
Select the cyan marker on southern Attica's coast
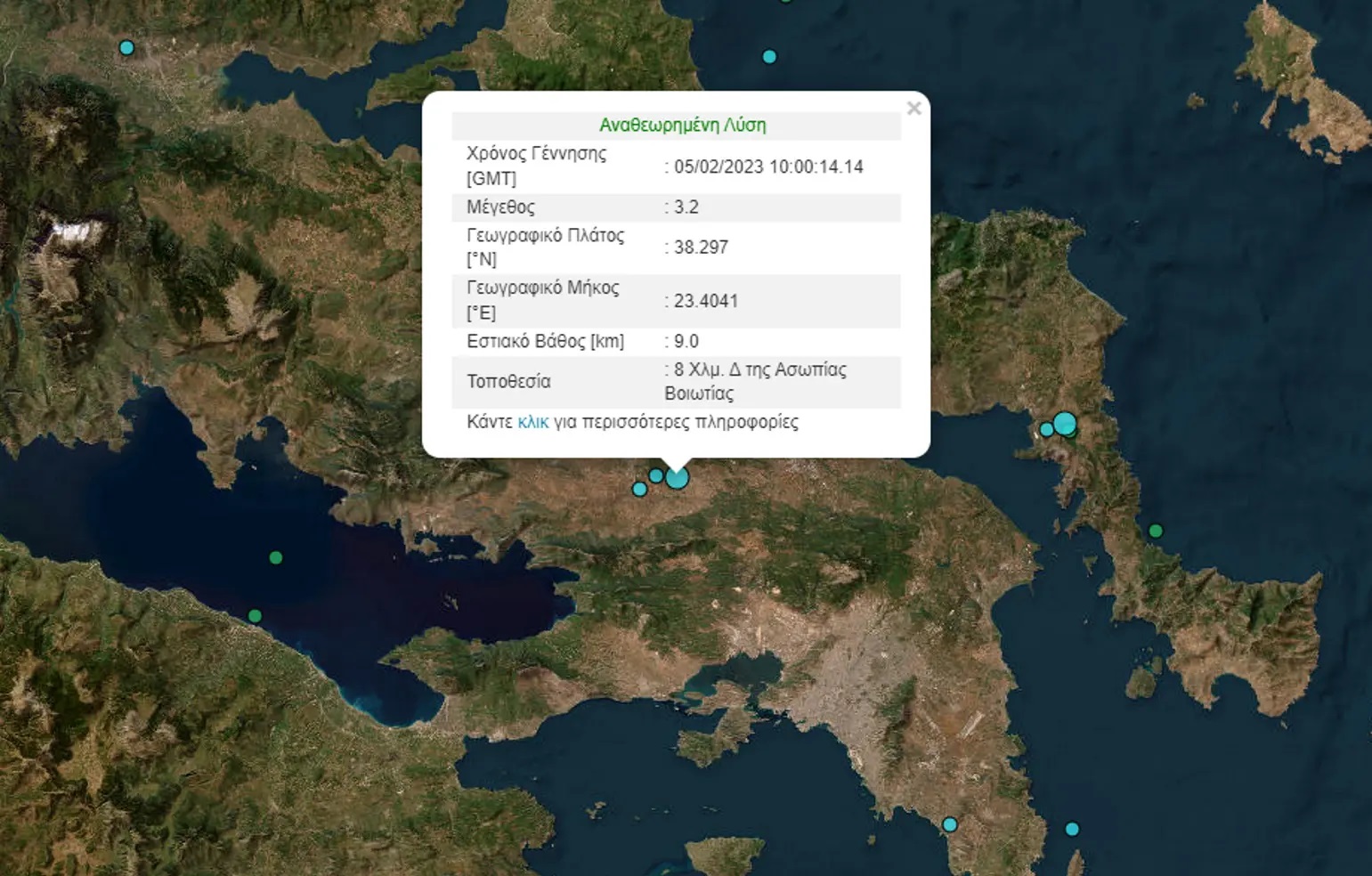[x=950, y=824]
